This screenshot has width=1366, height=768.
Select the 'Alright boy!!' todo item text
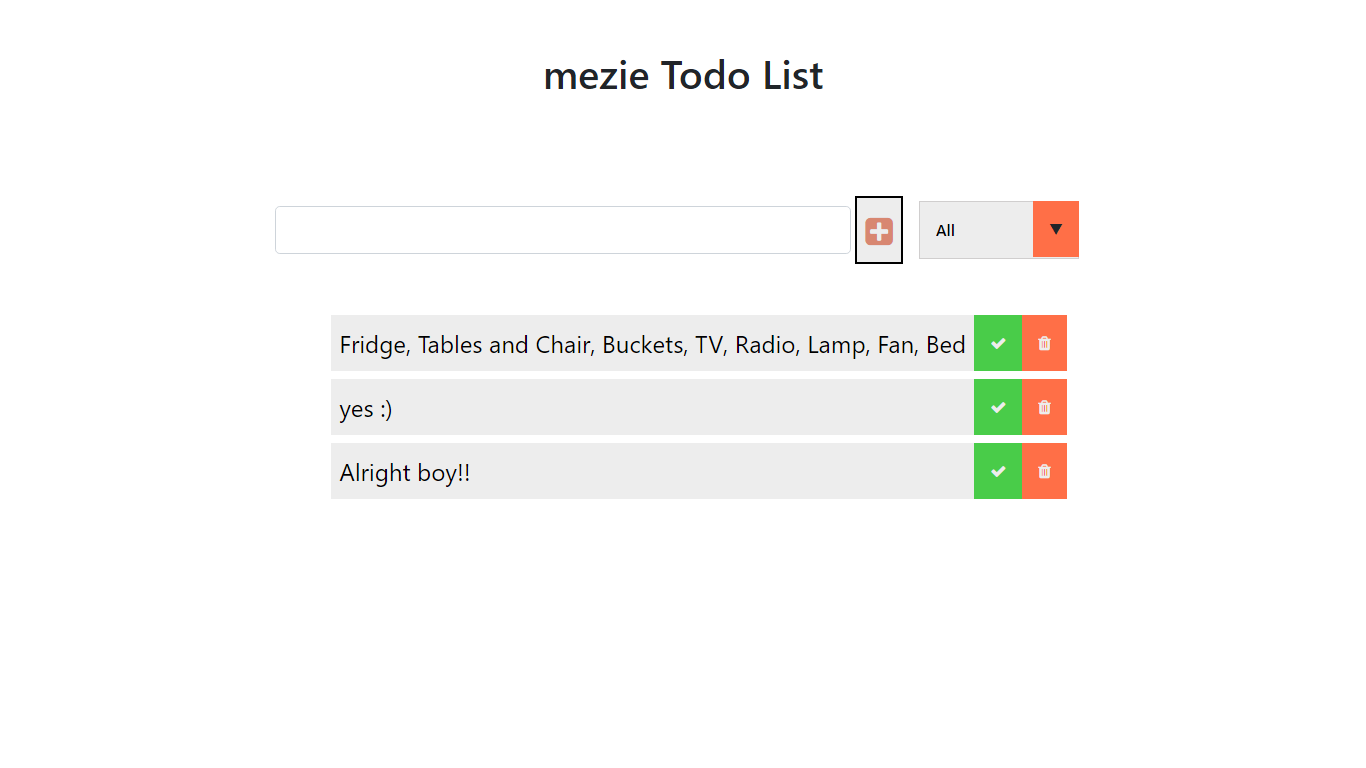pos(405,473)
